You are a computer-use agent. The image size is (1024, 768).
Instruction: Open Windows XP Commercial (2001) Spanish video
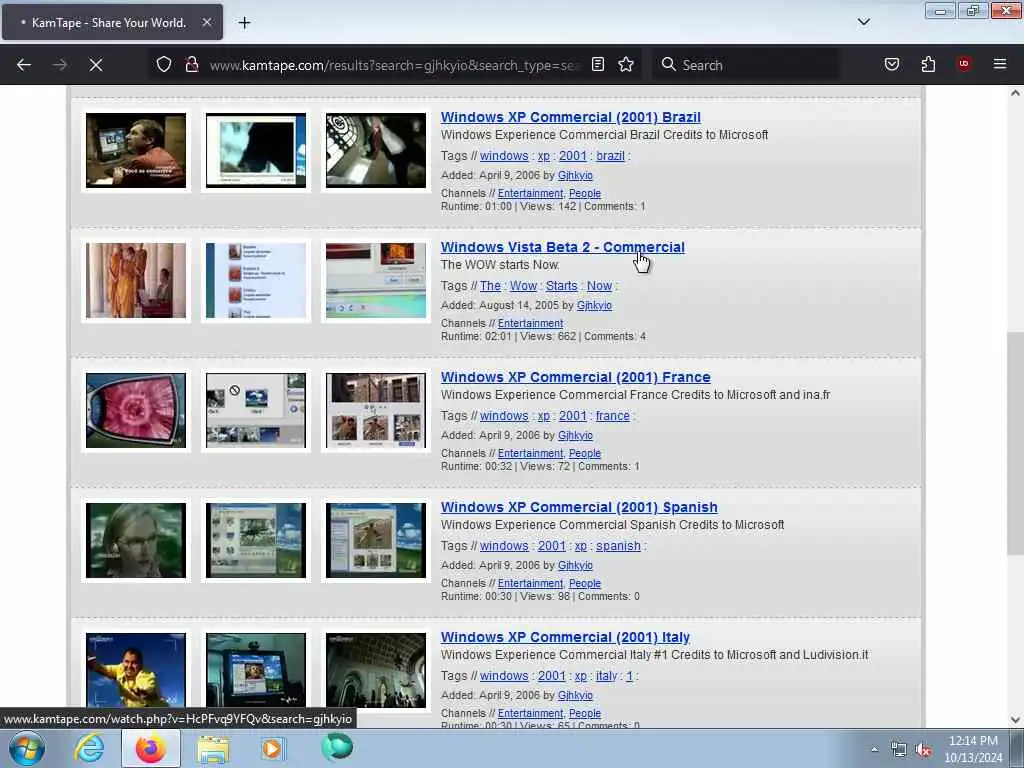pyautogui.click(x=579, y=507)
